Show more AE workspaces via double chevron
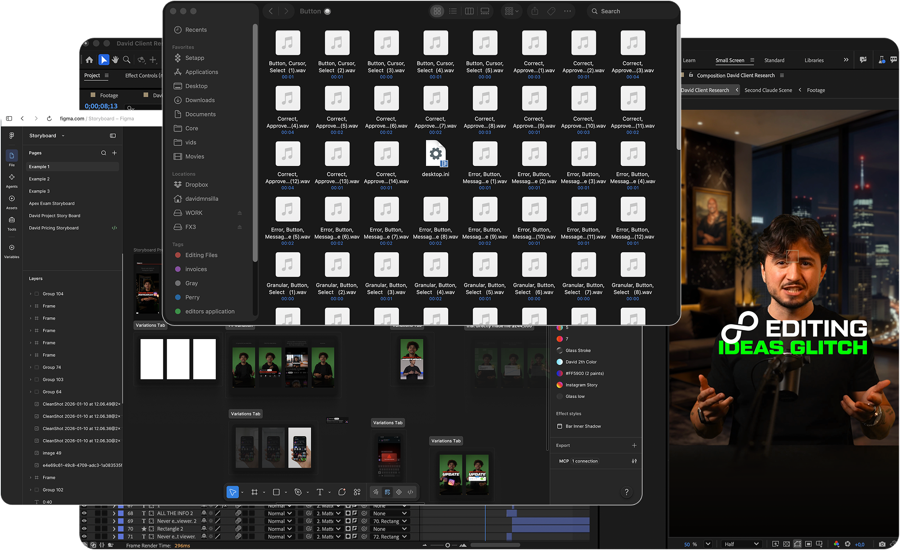The height and width of the screenshot is (550, 900). pyautogui.click(x=845, y=60)
